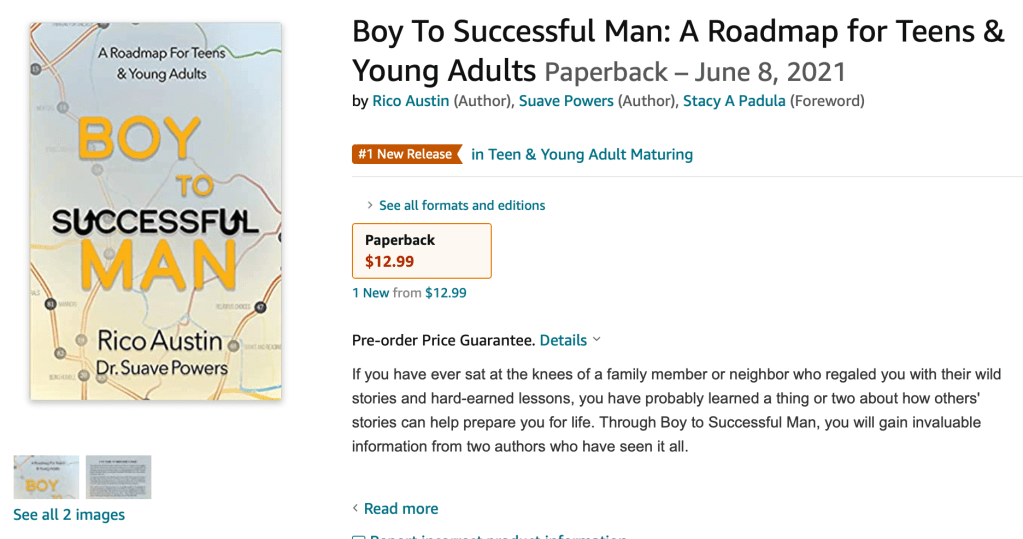1023x539 pixels.
Task: Select the Paperback $12.99 format option
Action: (422, 251)
